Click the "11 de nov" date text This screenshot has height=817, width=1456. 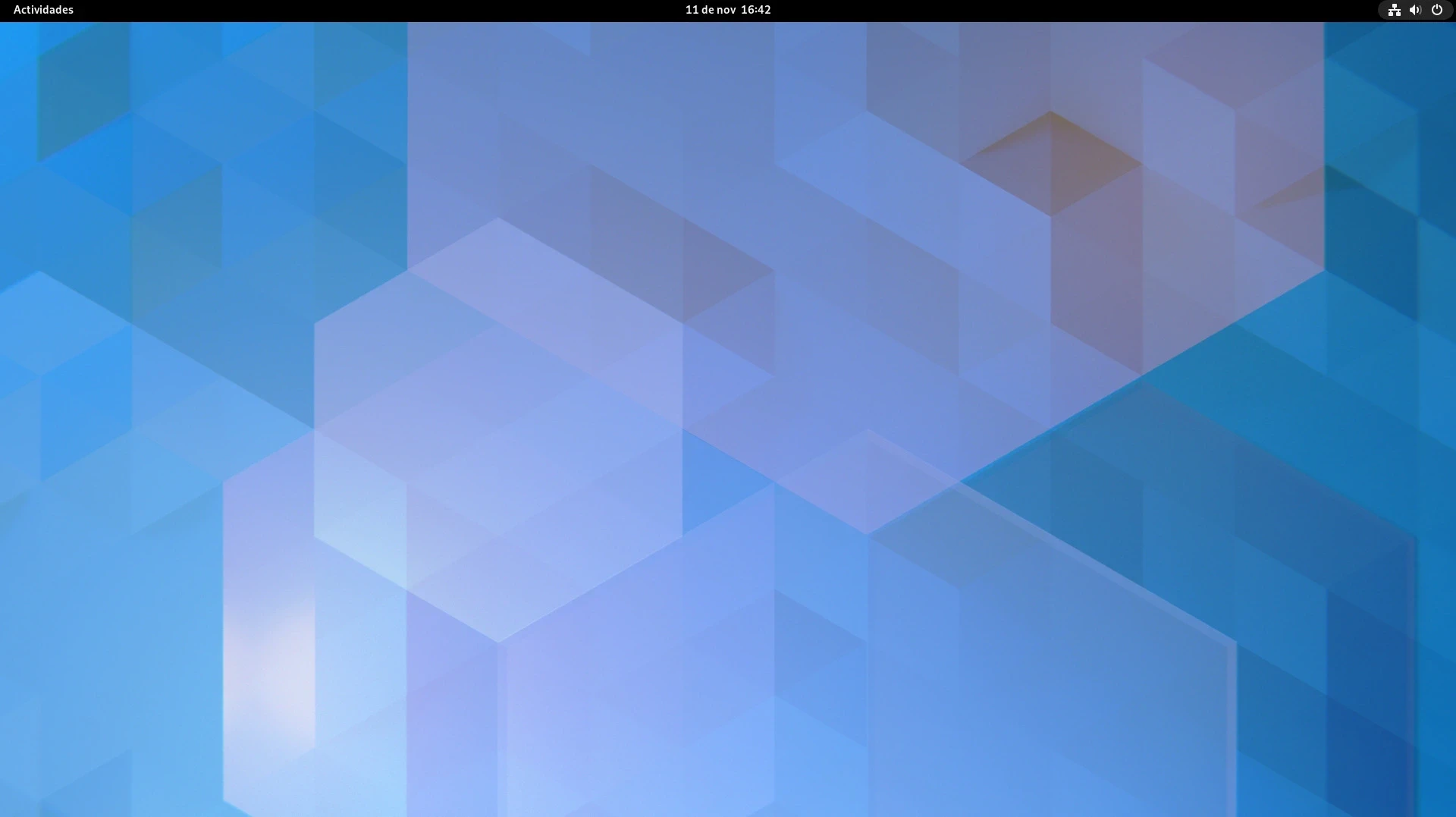click(x=710, y=10)
